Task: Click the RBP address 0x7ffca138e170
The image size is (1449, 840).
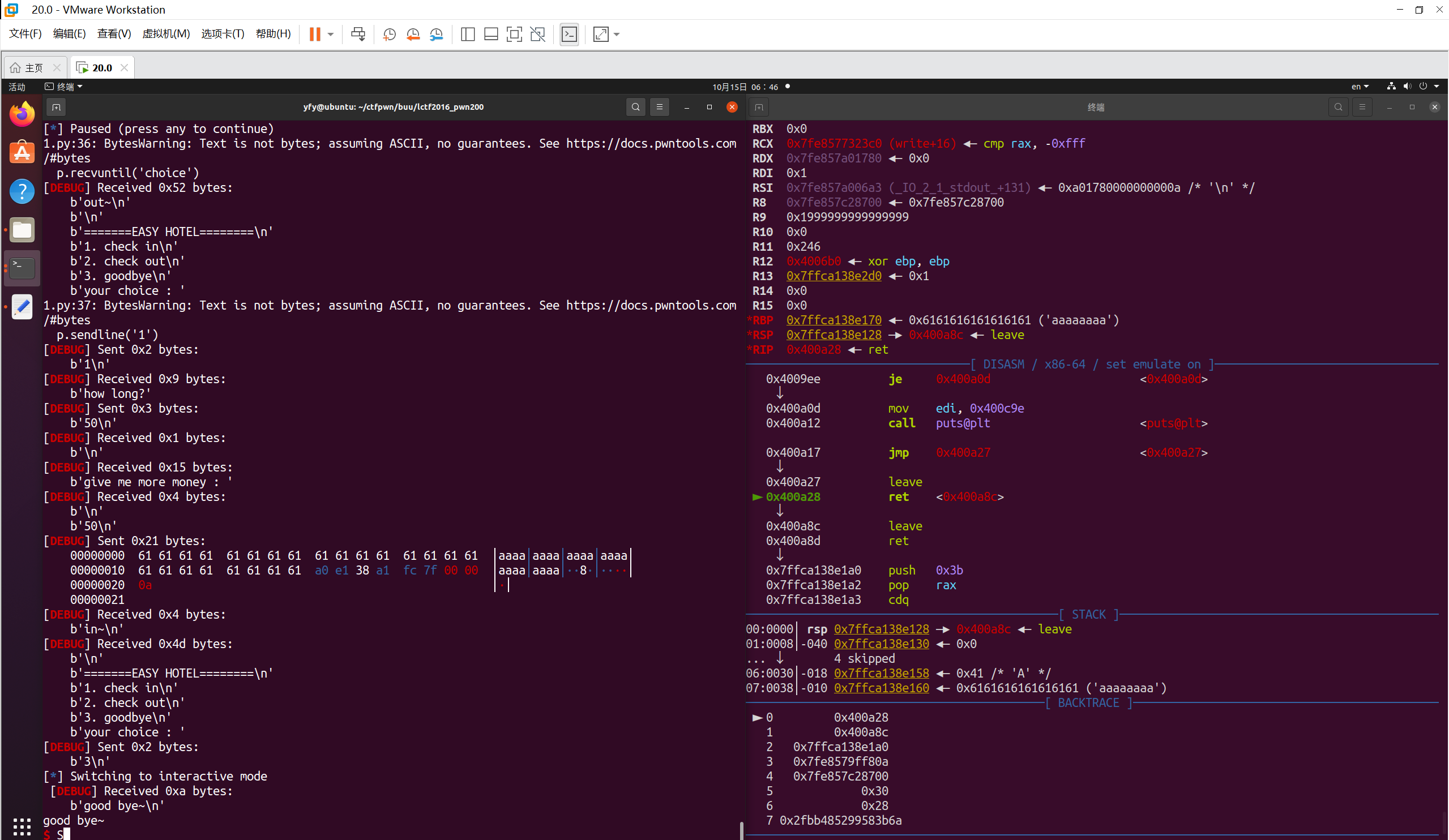Action: pyautogui.click(x=834, y=320)
